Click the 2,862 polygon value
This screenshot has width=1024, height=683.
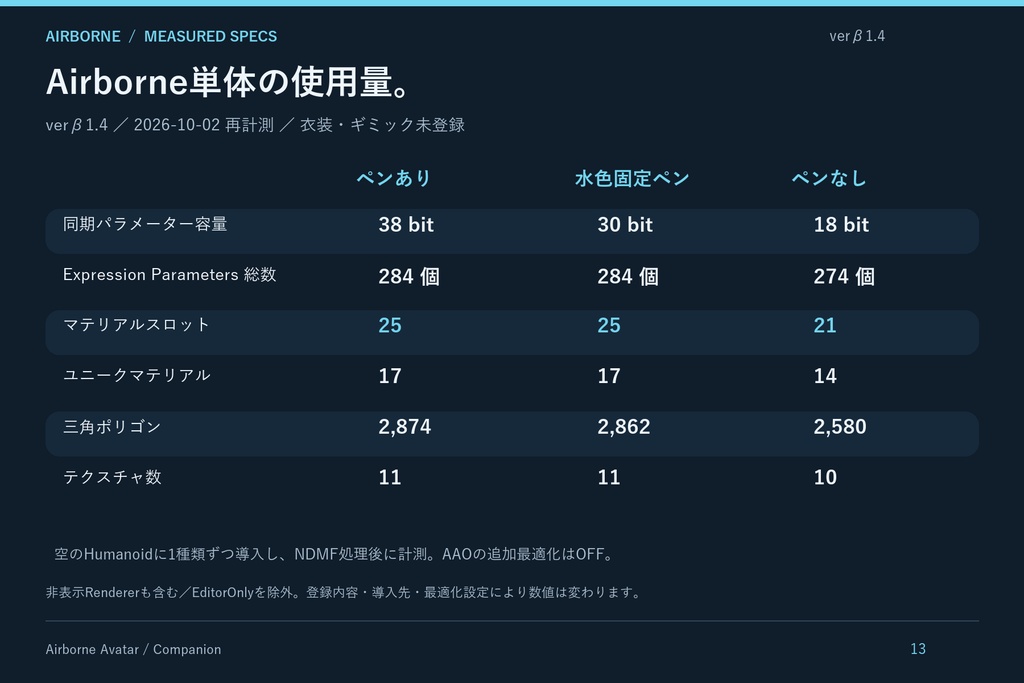(x=624, y=427)
